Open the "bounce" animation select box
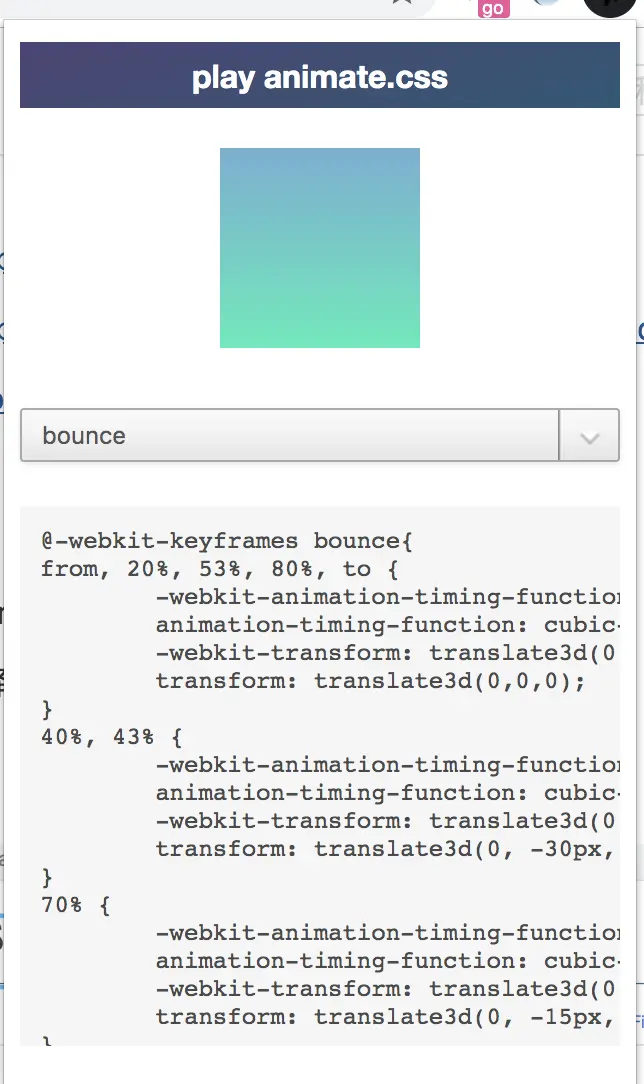The height and width of the screenshot is (1084, 644). tap(290, 436)
